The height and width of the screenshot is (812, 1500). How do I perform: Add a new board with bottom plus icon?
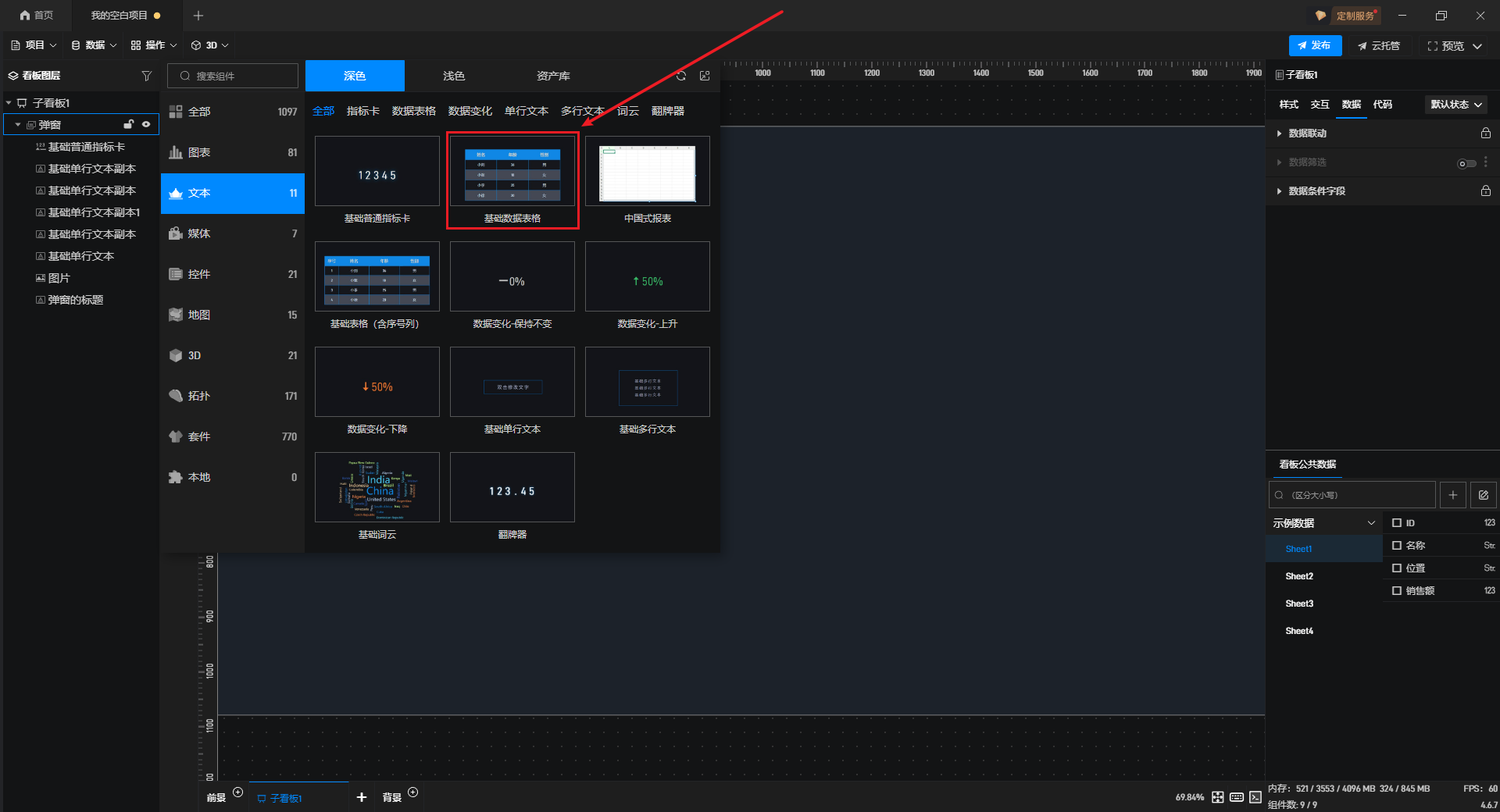[361, 797]
